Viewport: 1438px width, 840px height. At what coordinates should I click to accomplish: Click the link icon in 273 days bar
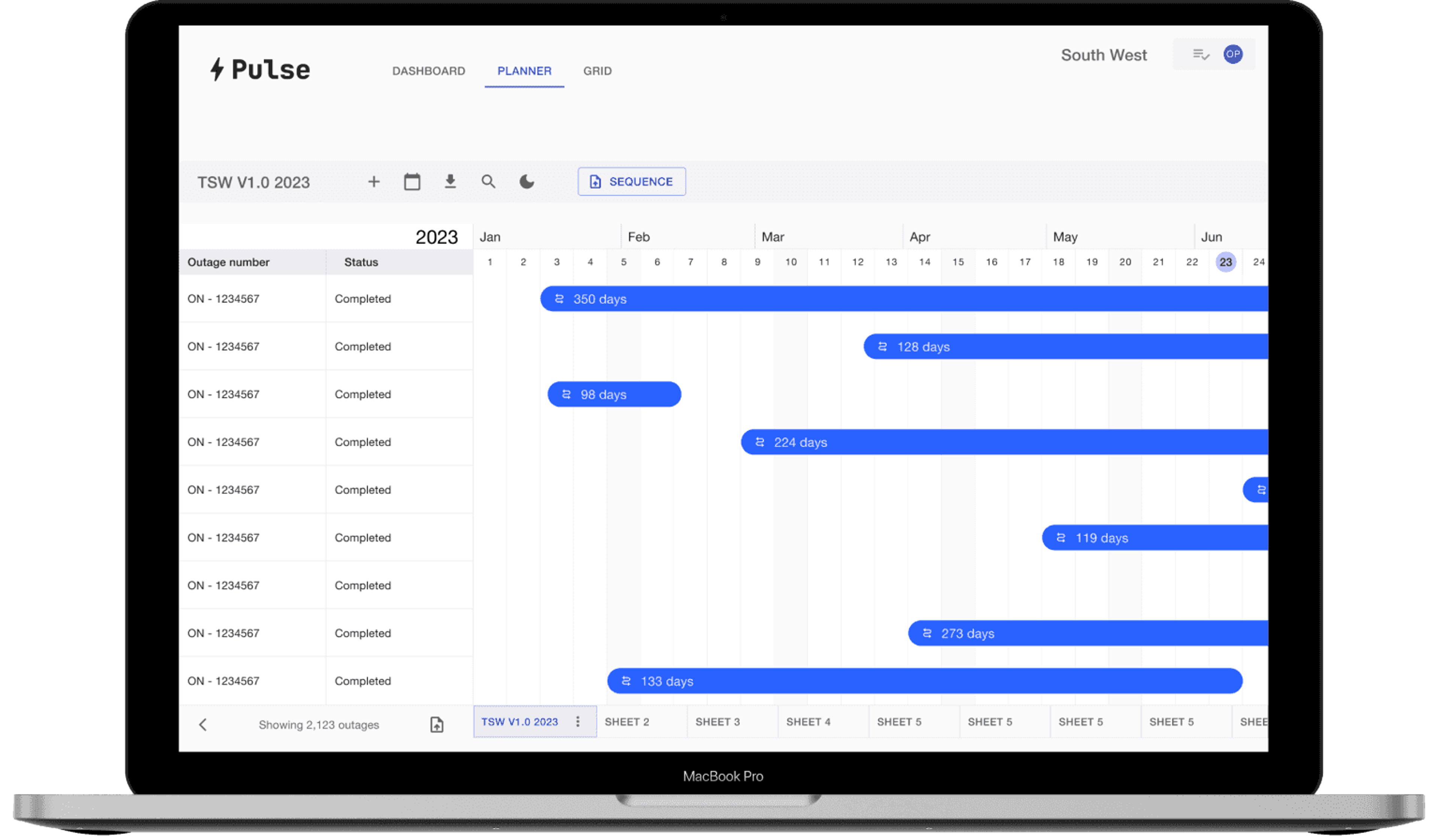coord(927,633)
